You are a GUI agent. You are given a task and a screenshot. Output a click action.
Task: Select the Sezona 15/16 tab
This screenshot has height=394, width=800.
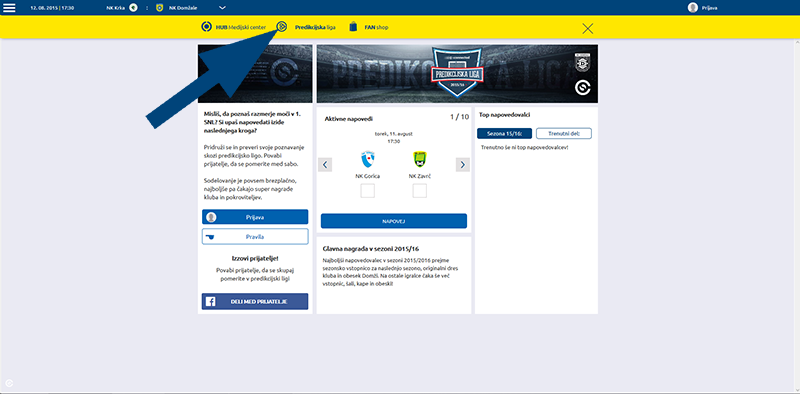coord(505,134)
